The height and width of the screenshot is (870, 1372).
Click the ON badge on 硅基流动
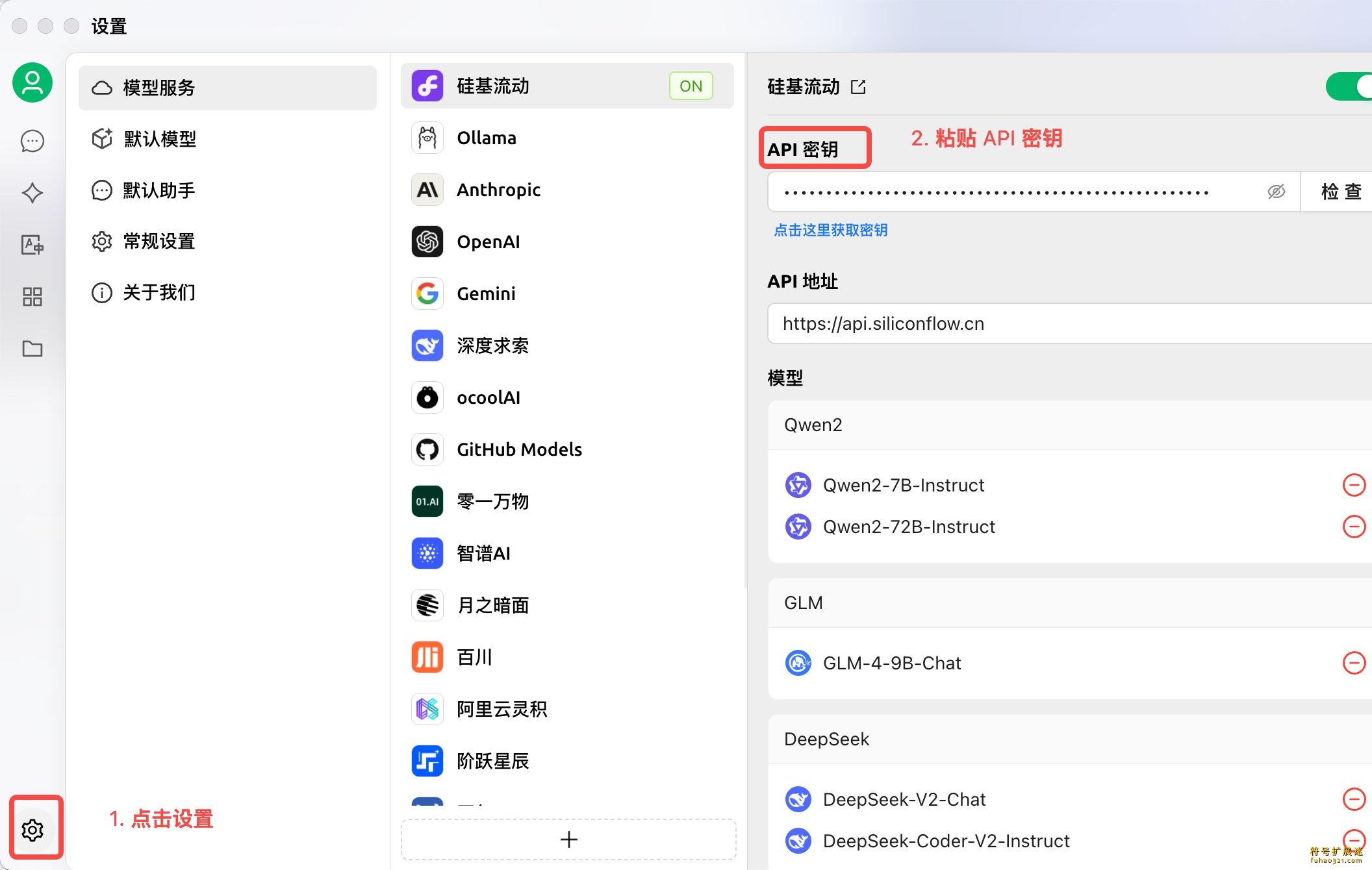691,86
